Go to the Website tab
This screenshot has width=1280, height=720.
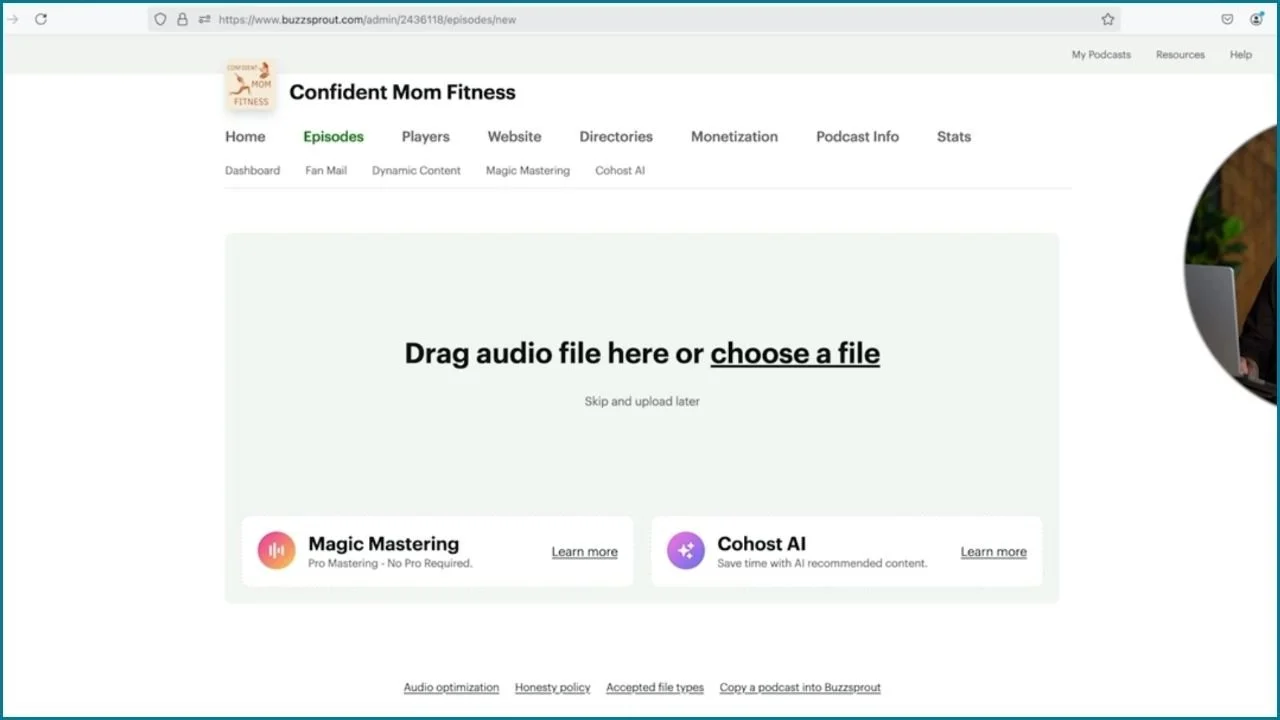click(514, 137)
